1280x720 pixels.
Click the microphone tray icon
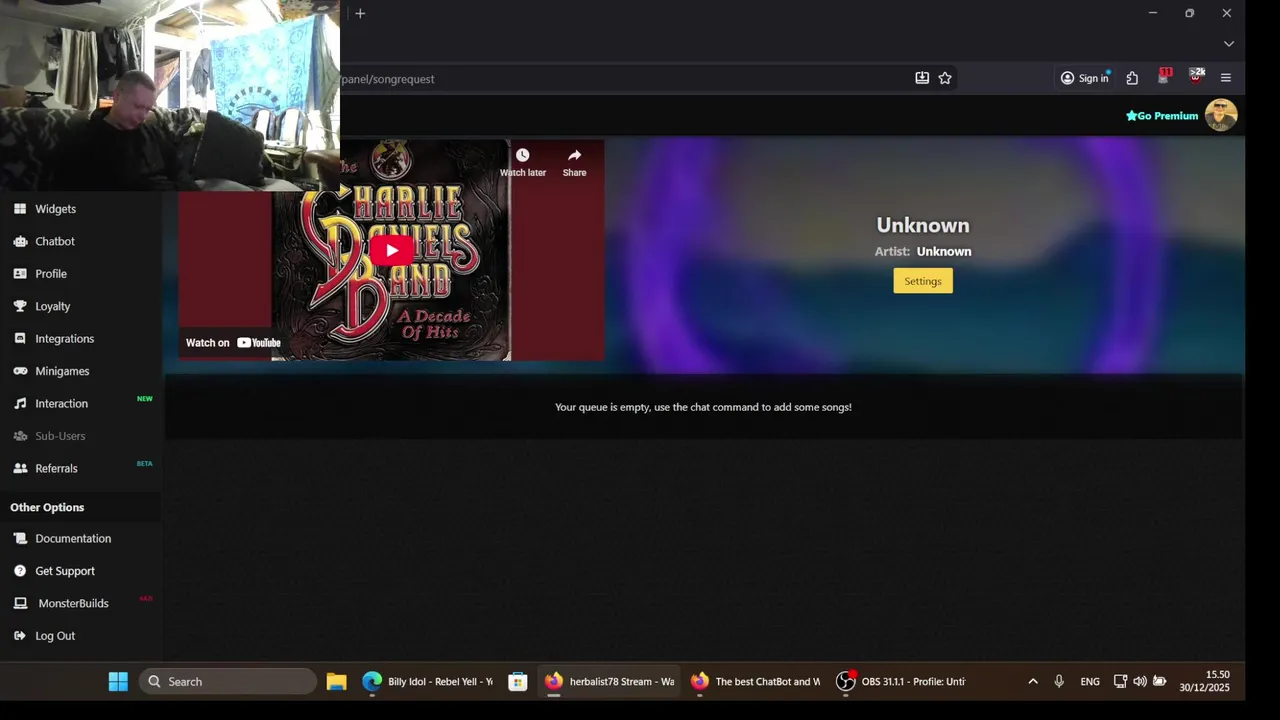pos(1059,682)
